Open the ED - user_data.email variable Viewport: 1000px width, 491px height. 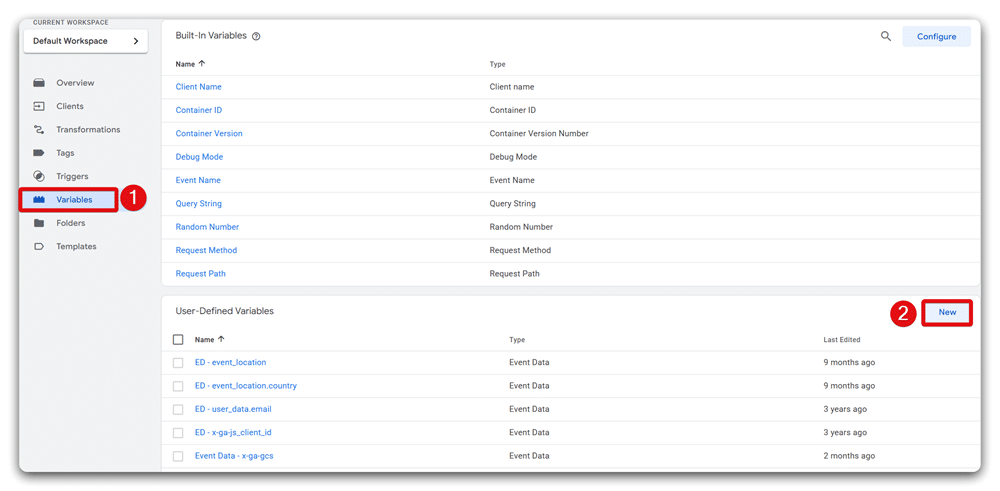233,409
